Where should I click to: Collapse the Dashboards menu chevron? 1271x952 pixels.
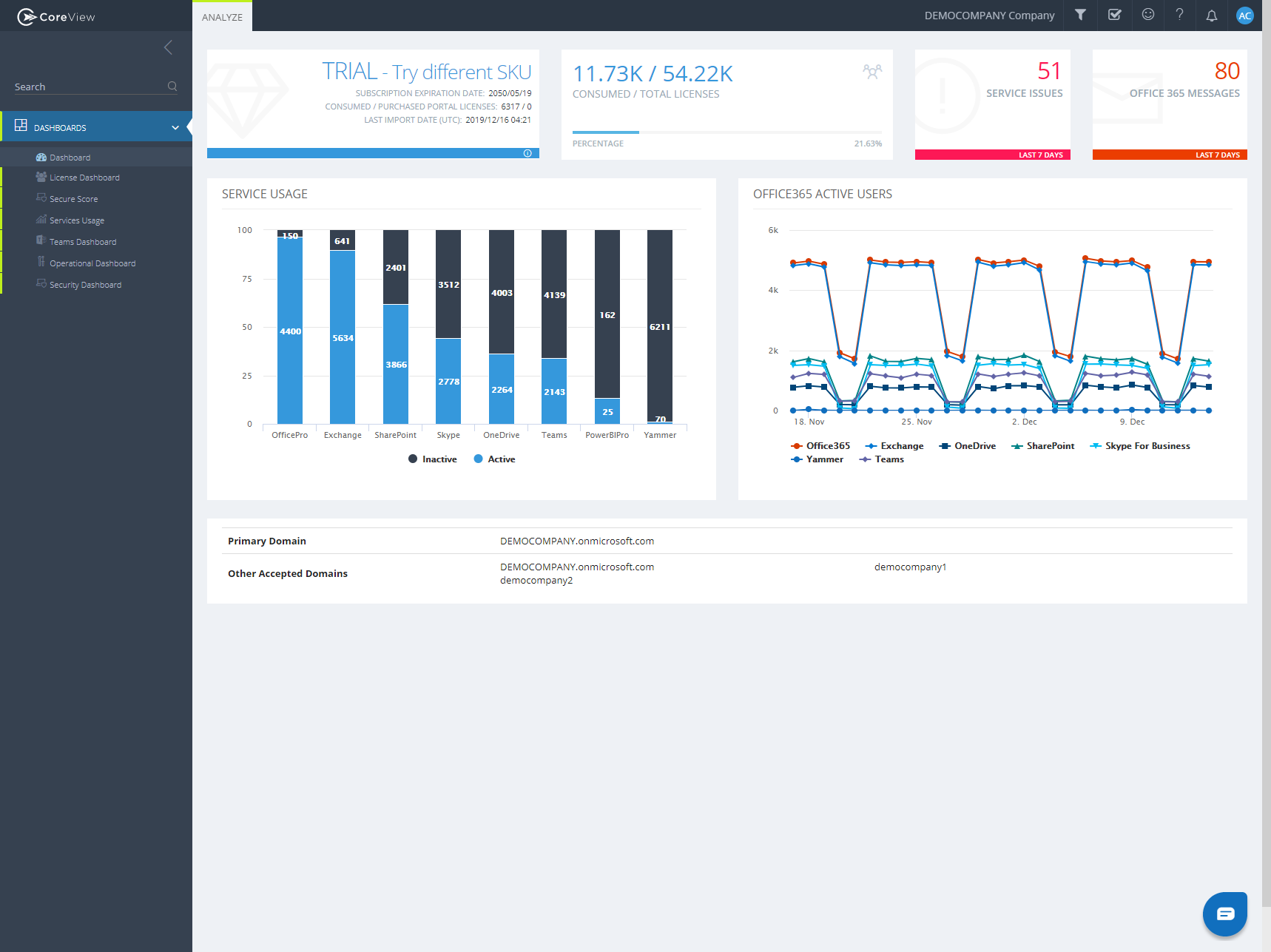point(175,127)
